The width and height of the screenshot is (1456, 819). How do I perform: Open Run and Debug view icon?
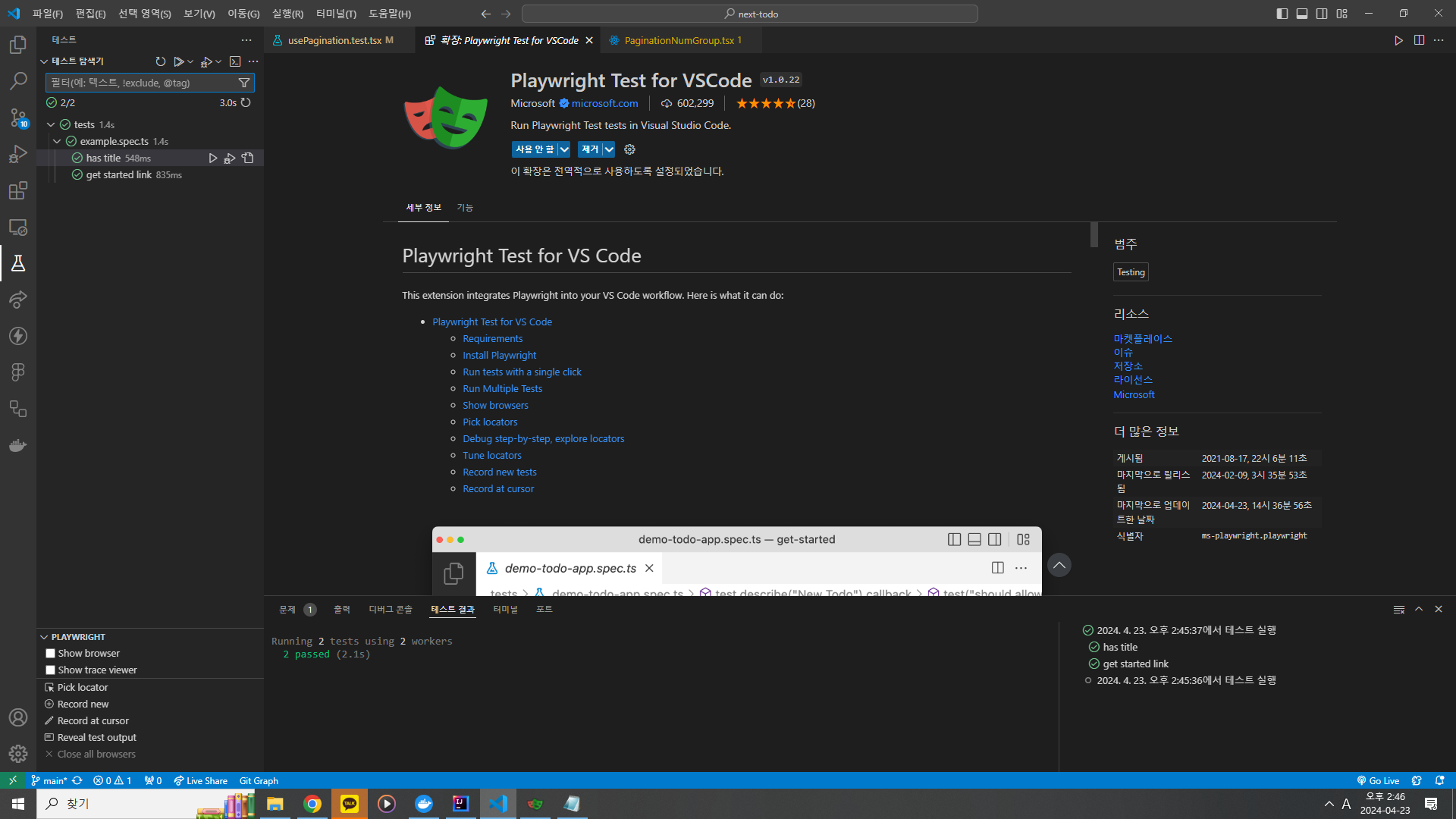tap(18, 154)
